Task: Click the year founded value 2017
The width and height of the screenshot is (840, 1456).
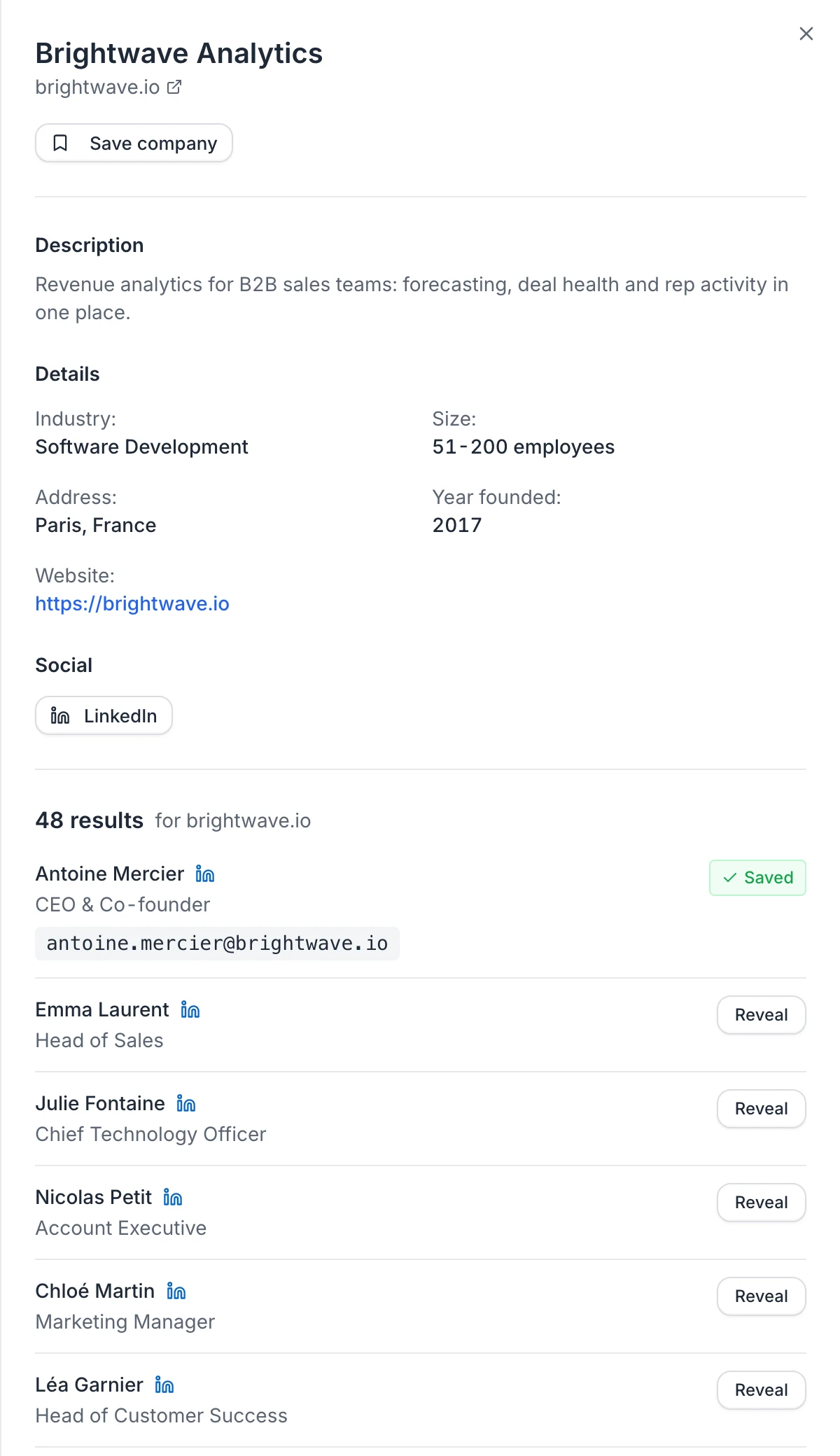Action: point(457,525)
